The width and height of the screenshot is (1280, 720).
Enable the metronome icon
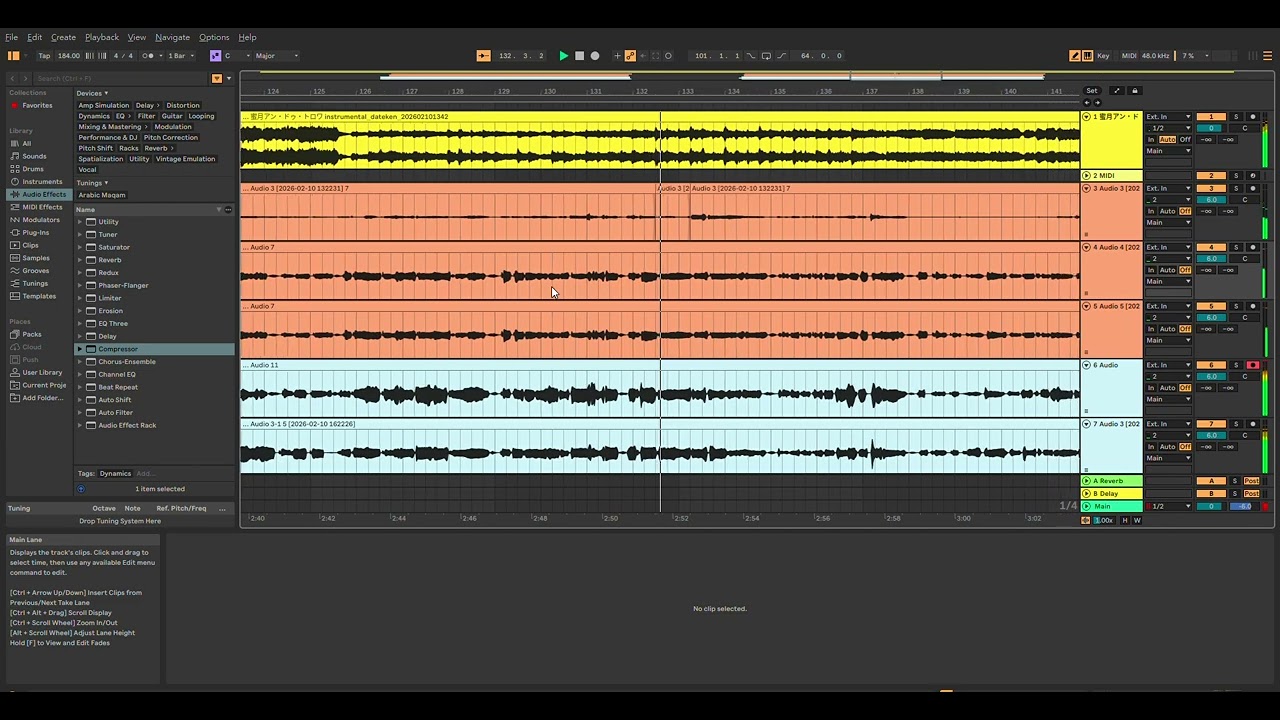[x=148, y=56]
